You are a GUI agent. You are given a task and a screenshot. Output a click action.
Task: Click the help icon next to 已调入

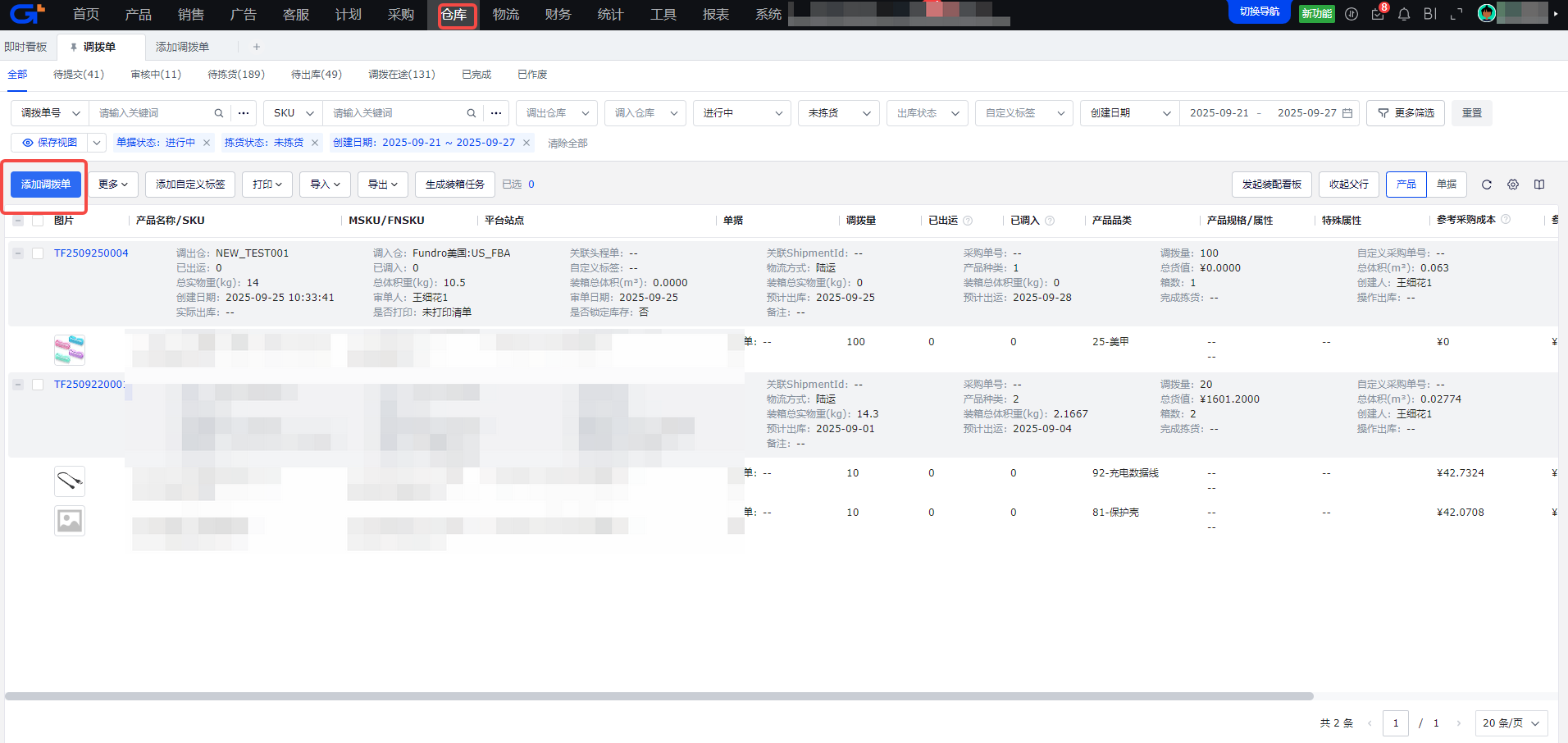click(1050, 221)
